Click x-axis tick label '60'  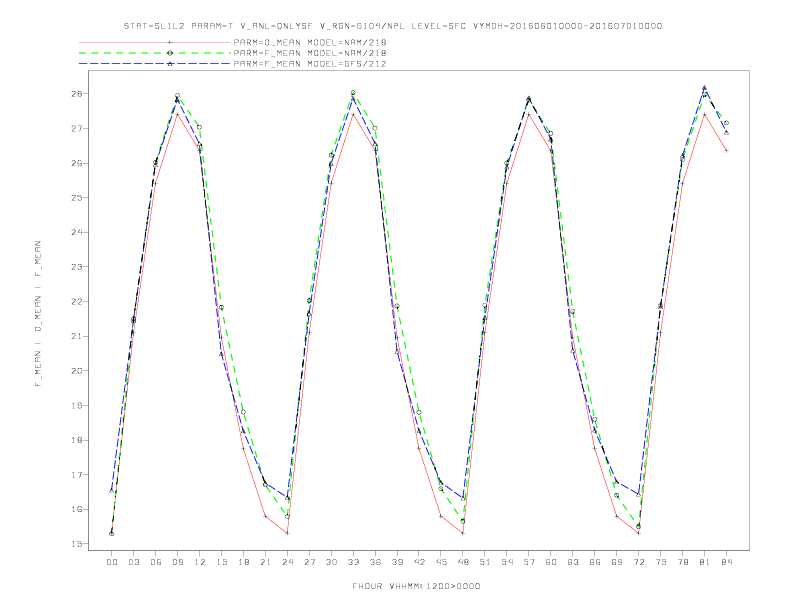pyautogui.click(x=551, y=562)
